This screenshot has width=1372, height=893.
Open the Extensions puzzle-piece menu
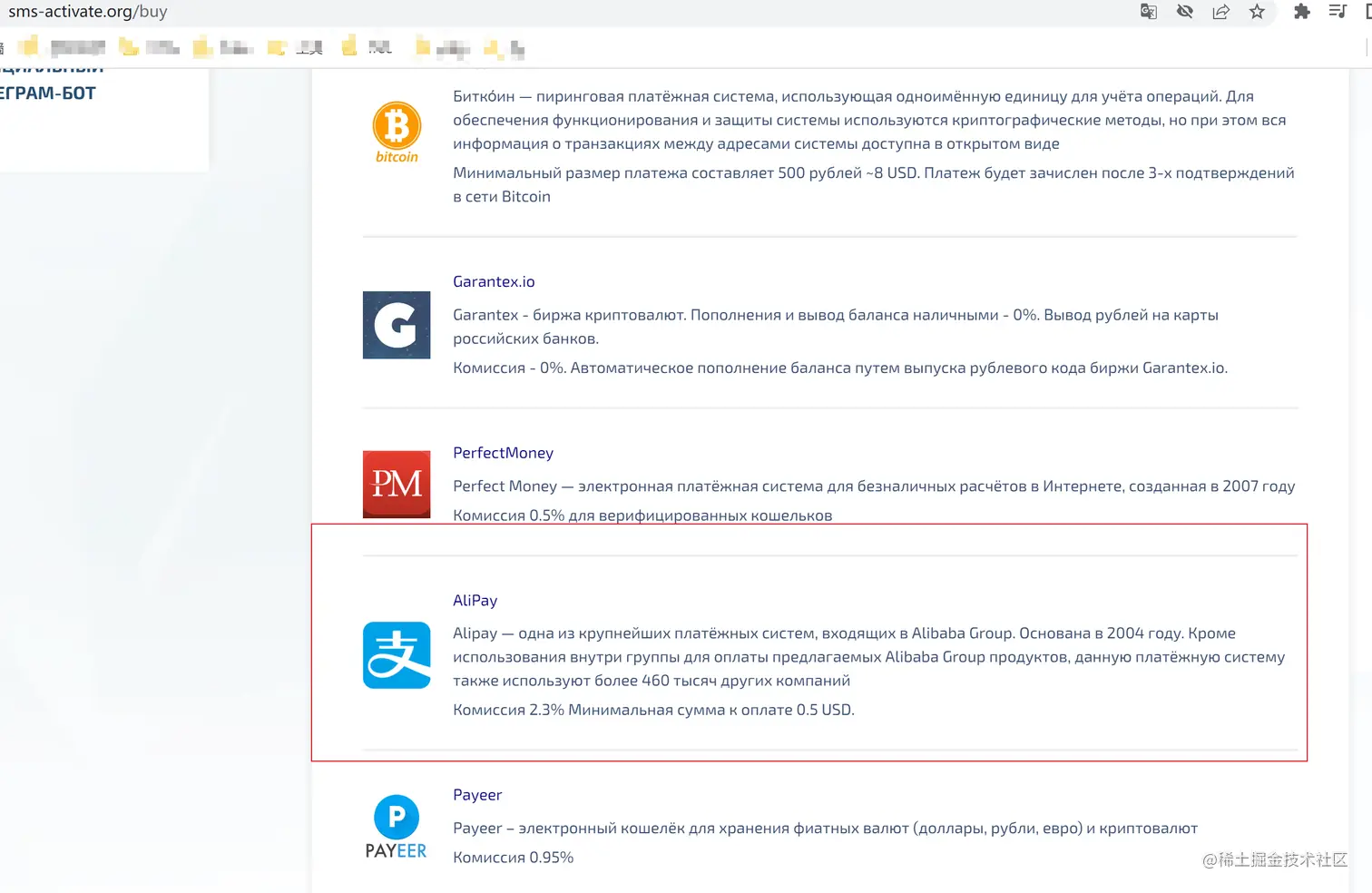(x=1301, y=12)
